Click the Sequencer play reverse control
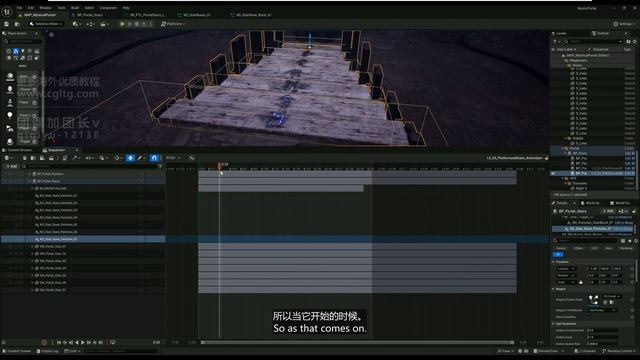This screenshot has width=640, height=360. click(77, 342)
